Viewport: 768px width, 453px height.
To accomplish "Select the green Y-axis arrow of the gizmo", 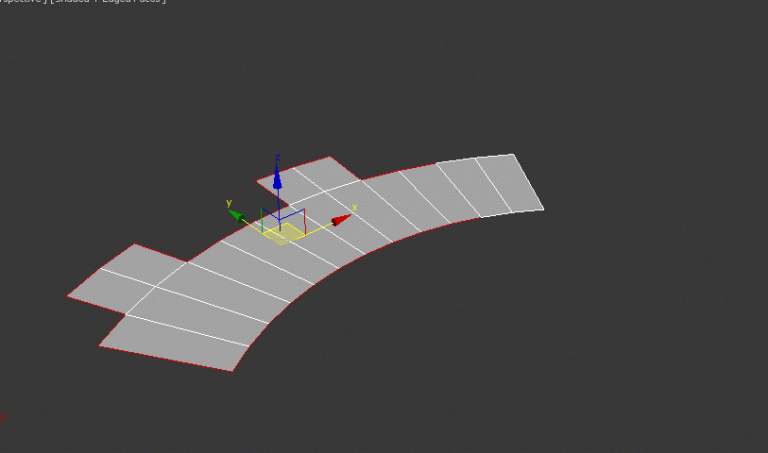I will coord(235,213).
